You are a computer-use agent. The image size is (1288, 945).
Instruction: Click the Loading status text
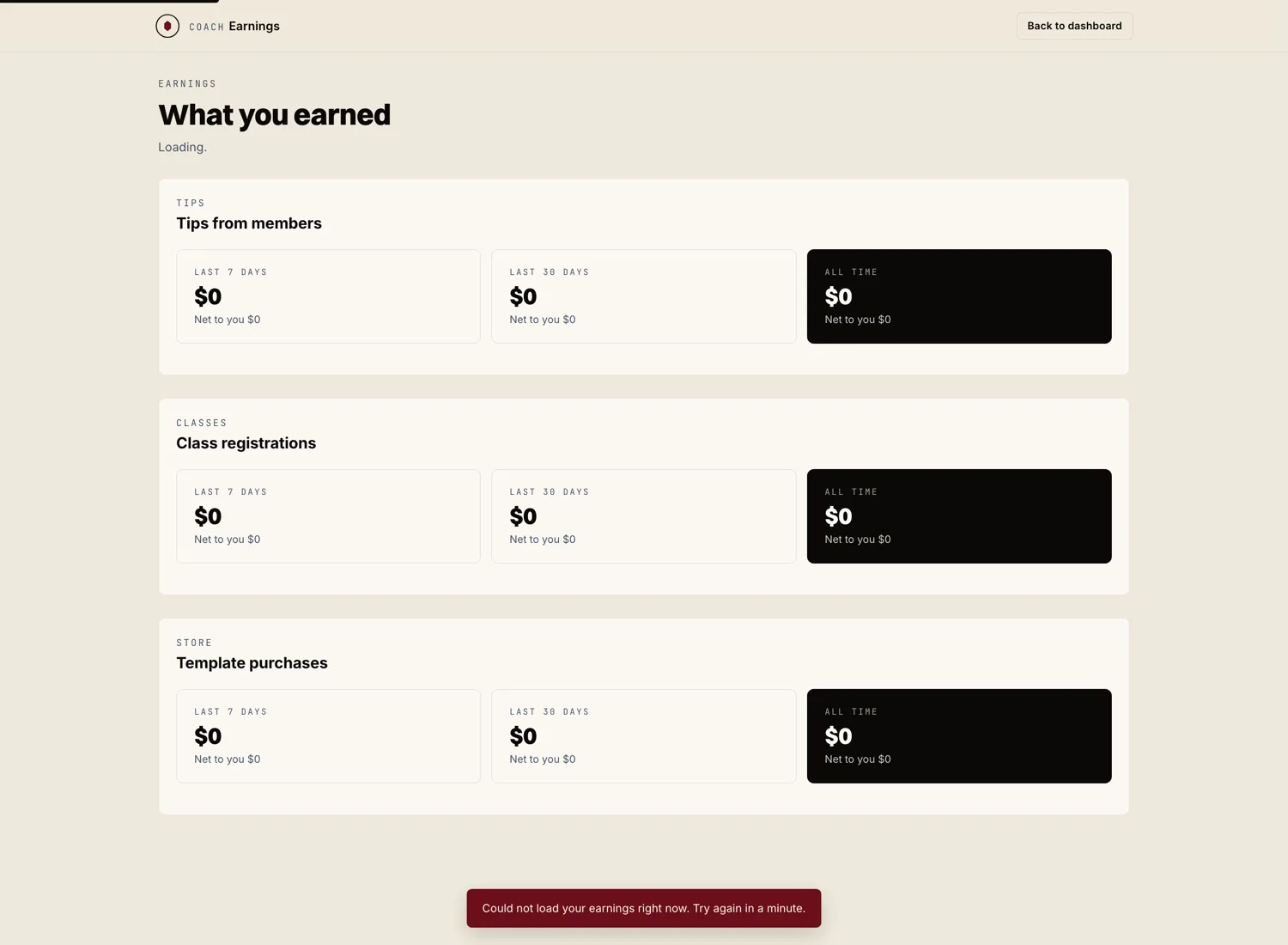click(x=182, y=147)
